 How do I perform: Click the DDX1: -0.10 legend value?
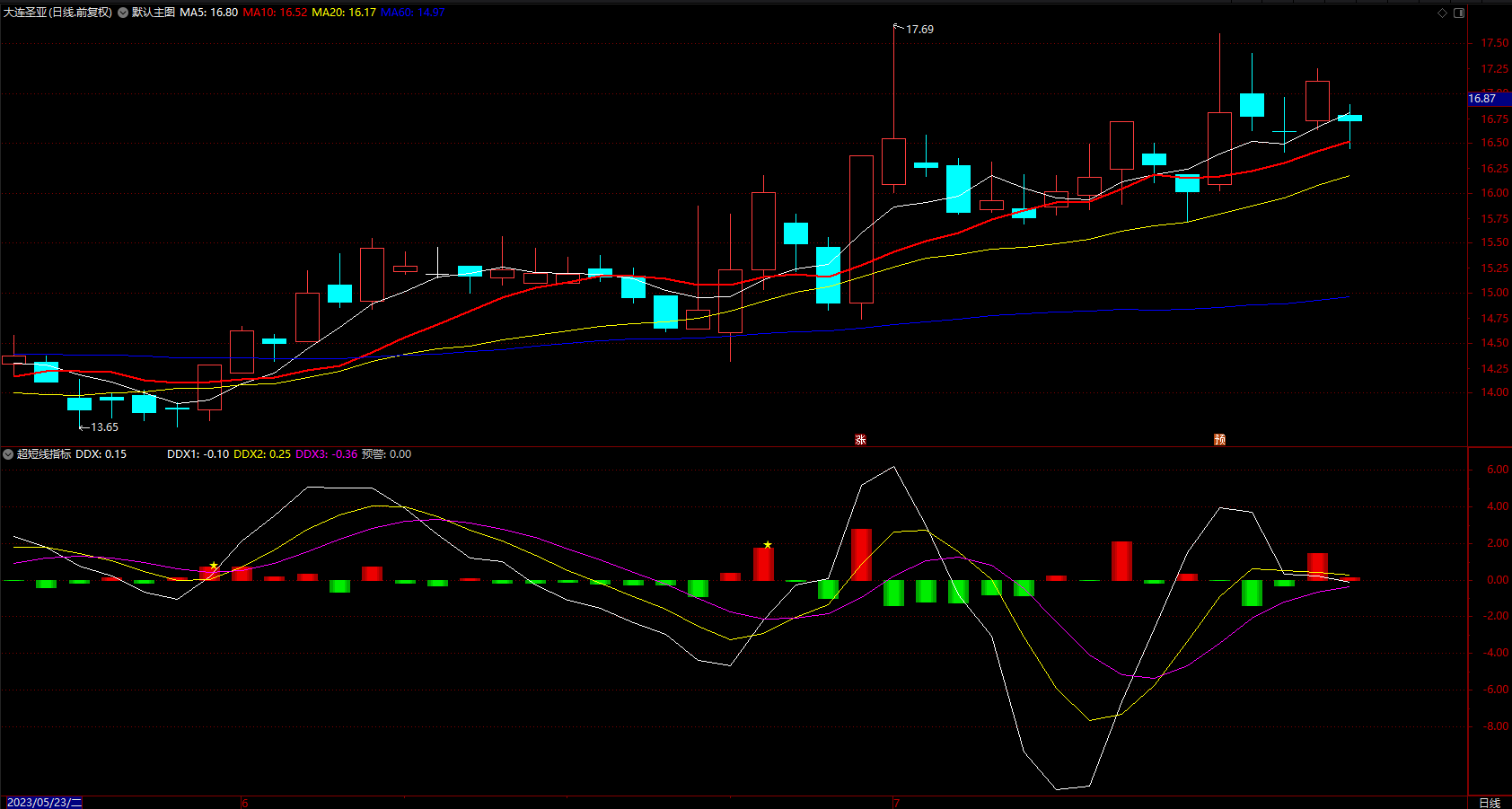[198, 454]
